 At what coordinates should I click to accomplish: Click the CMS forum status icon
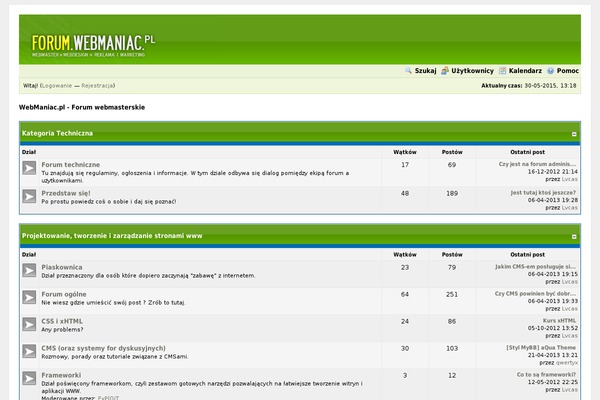click(29, 351)
